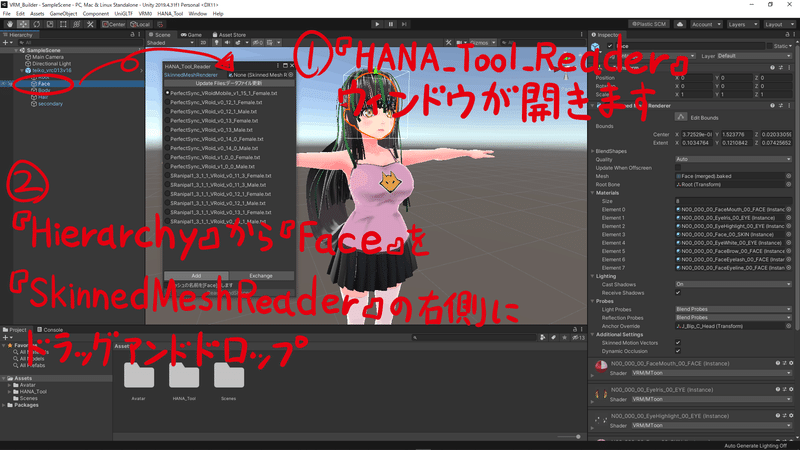The image size is (800, 450).
Task: Open the Shaded draw mode dropdown
Action: click(170, 43)
